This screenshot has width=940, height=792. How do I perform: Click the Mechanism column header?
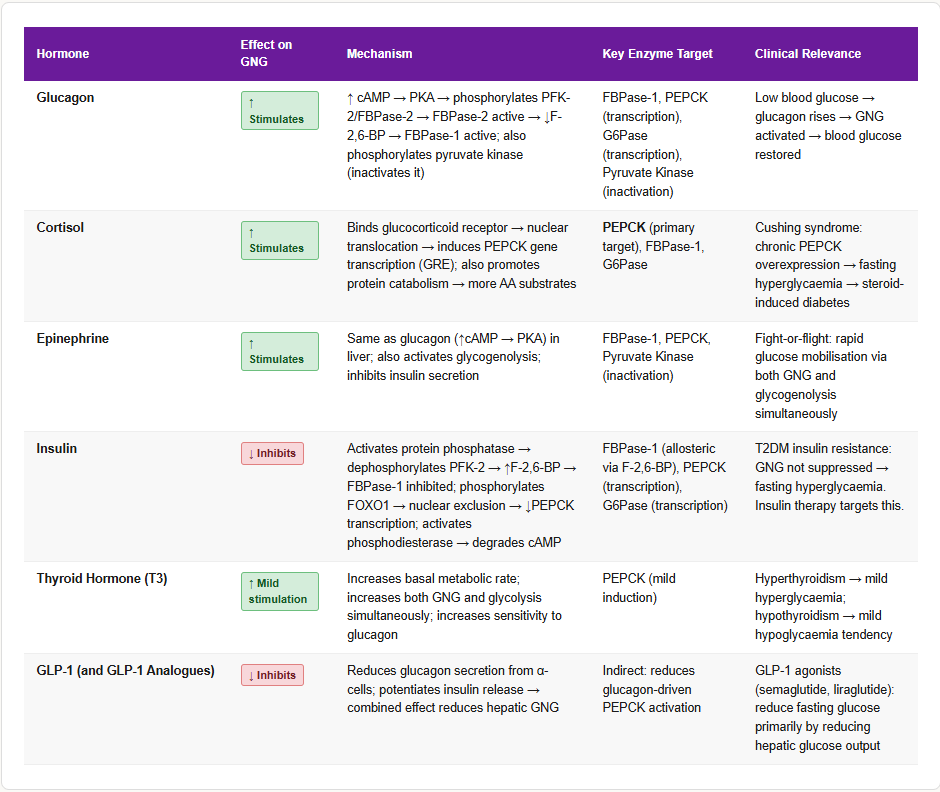[x=379, y=54]
